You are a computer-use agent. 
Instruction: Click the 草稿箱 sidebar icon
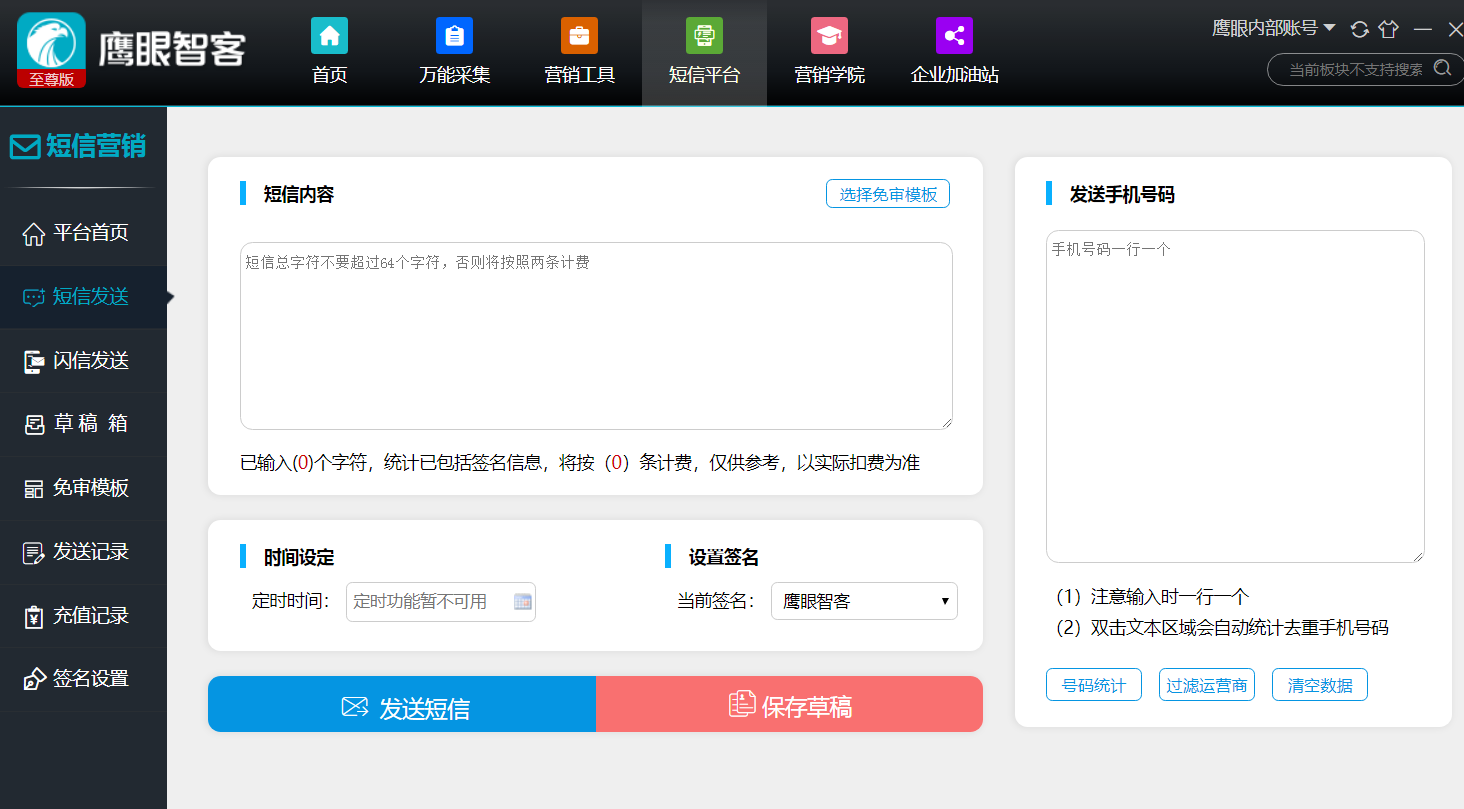coord(34,425)
